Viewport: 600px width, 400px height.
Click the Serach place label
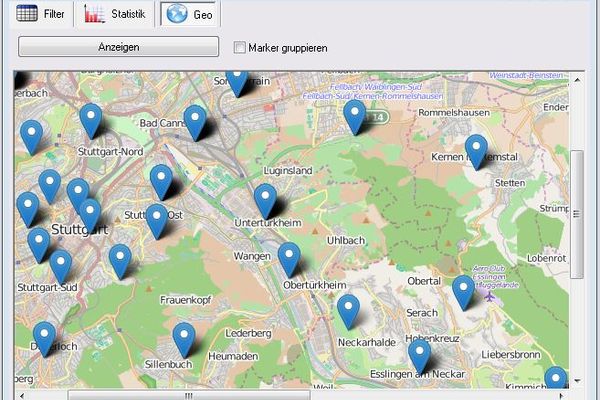pos(422,313)
